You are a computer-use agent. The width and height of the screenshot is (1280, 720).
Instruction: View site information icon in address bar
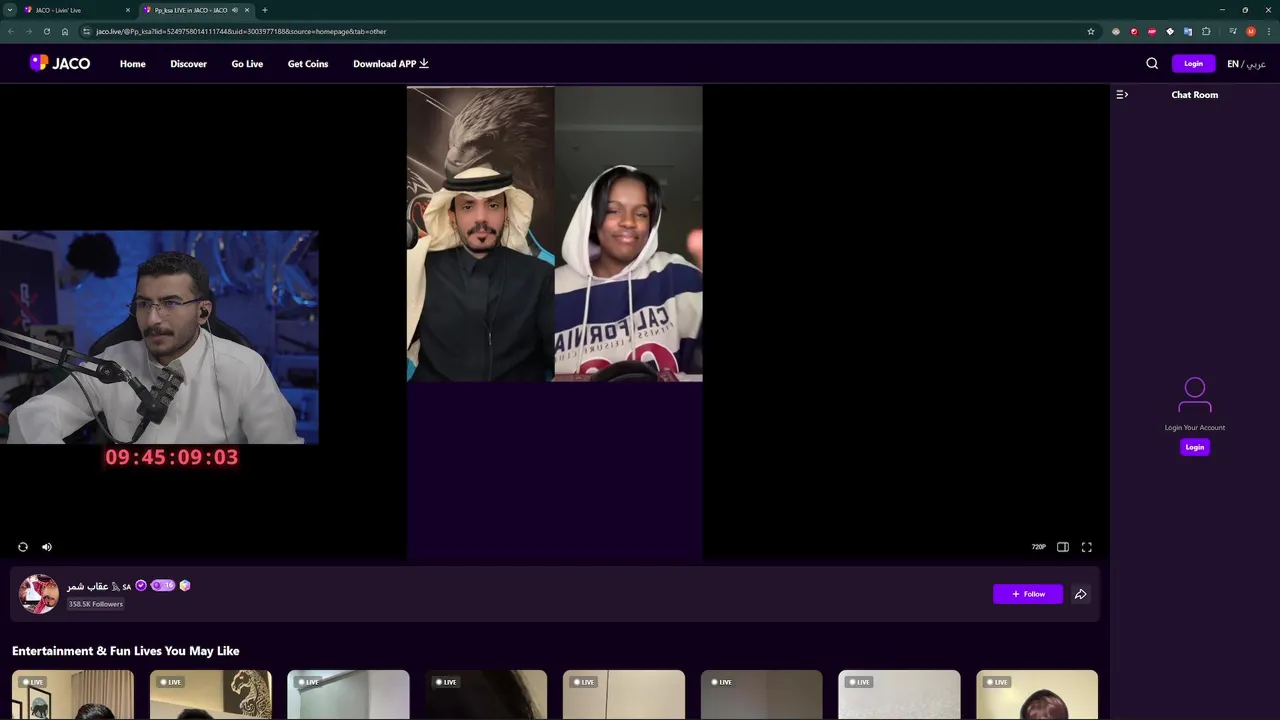(86, 31)
